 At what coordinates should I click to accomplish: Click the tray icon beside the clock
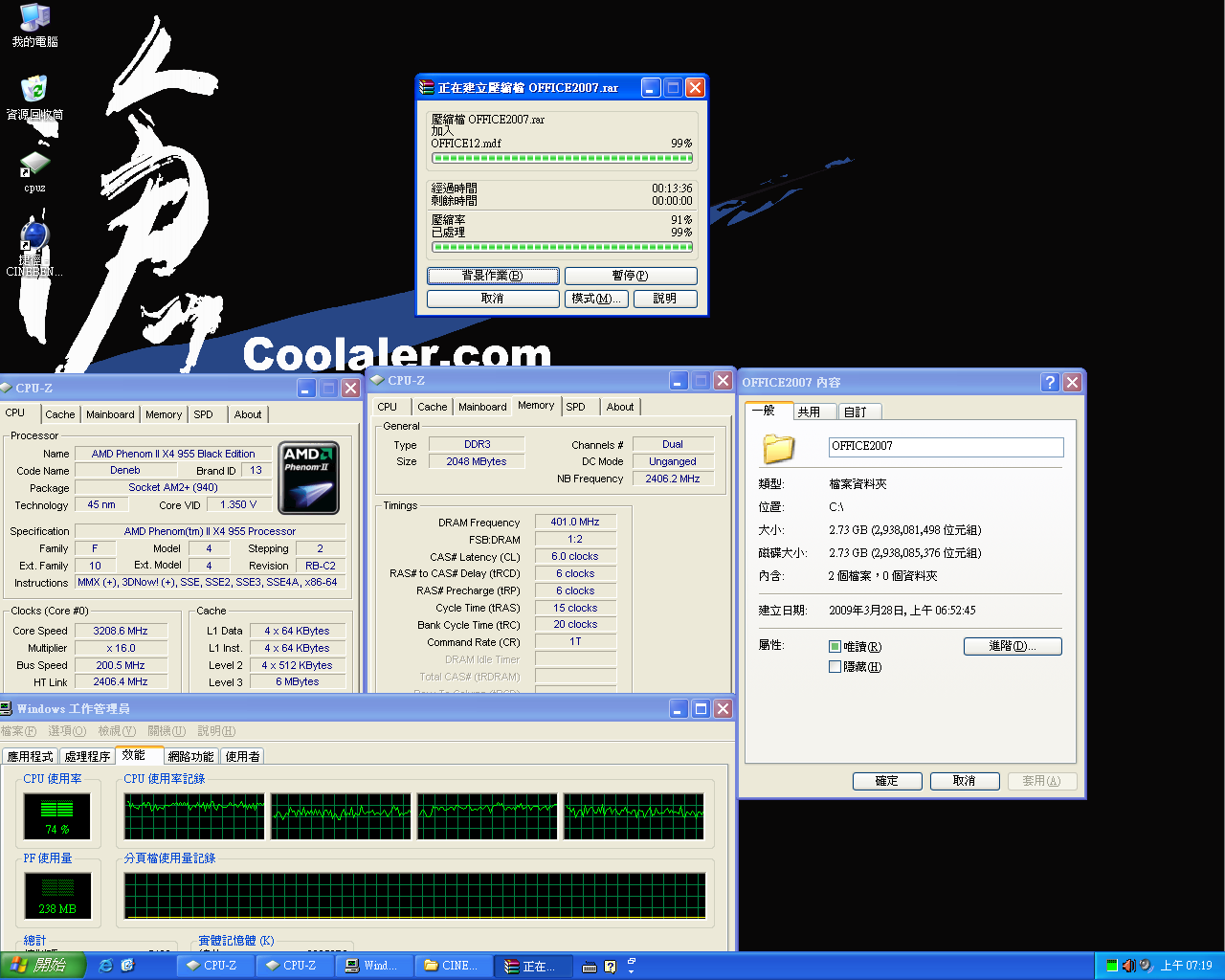[1146, 966]
